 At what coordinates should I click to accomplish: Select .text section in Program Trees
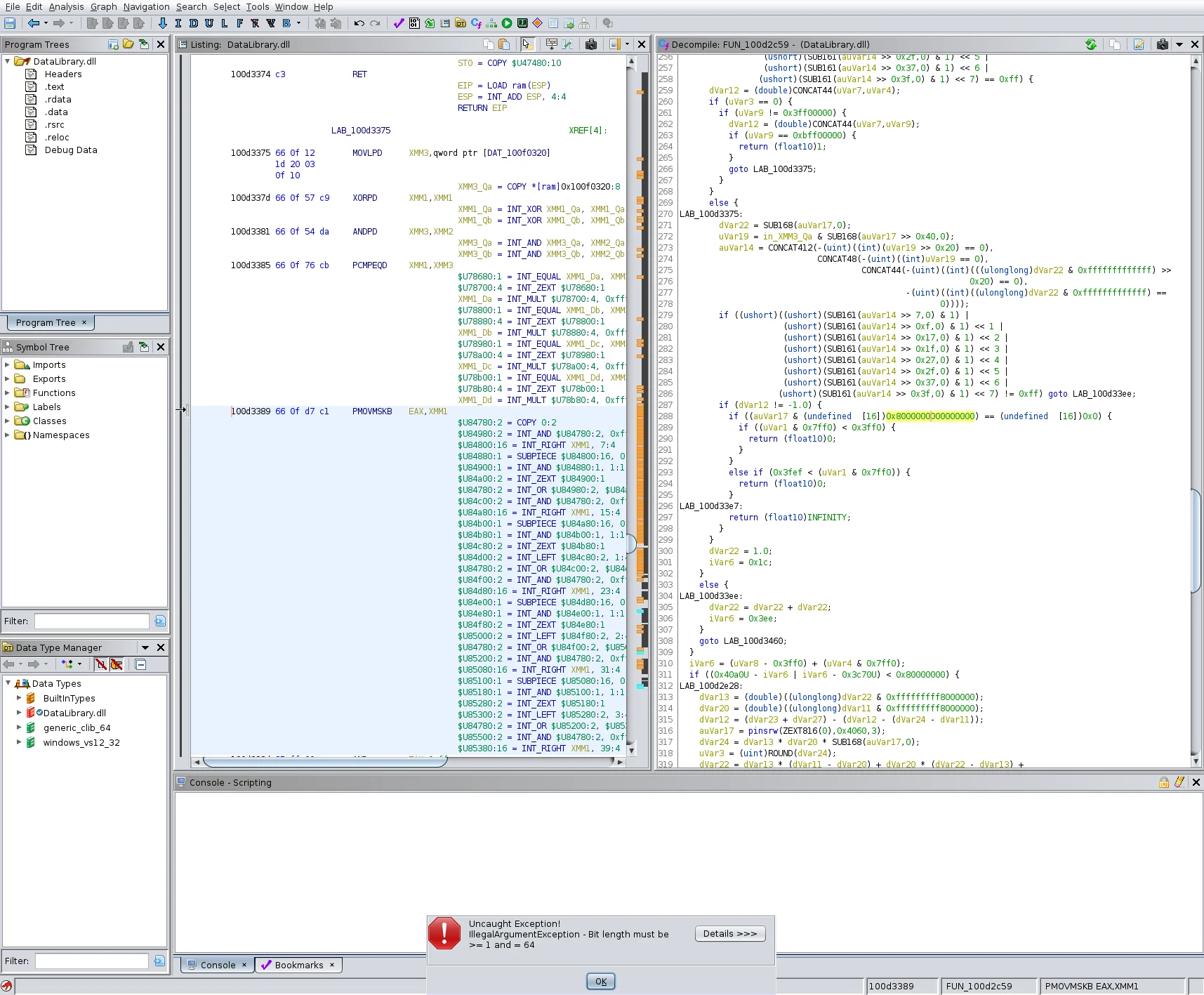pyautogui.click(x=55, y=87)
